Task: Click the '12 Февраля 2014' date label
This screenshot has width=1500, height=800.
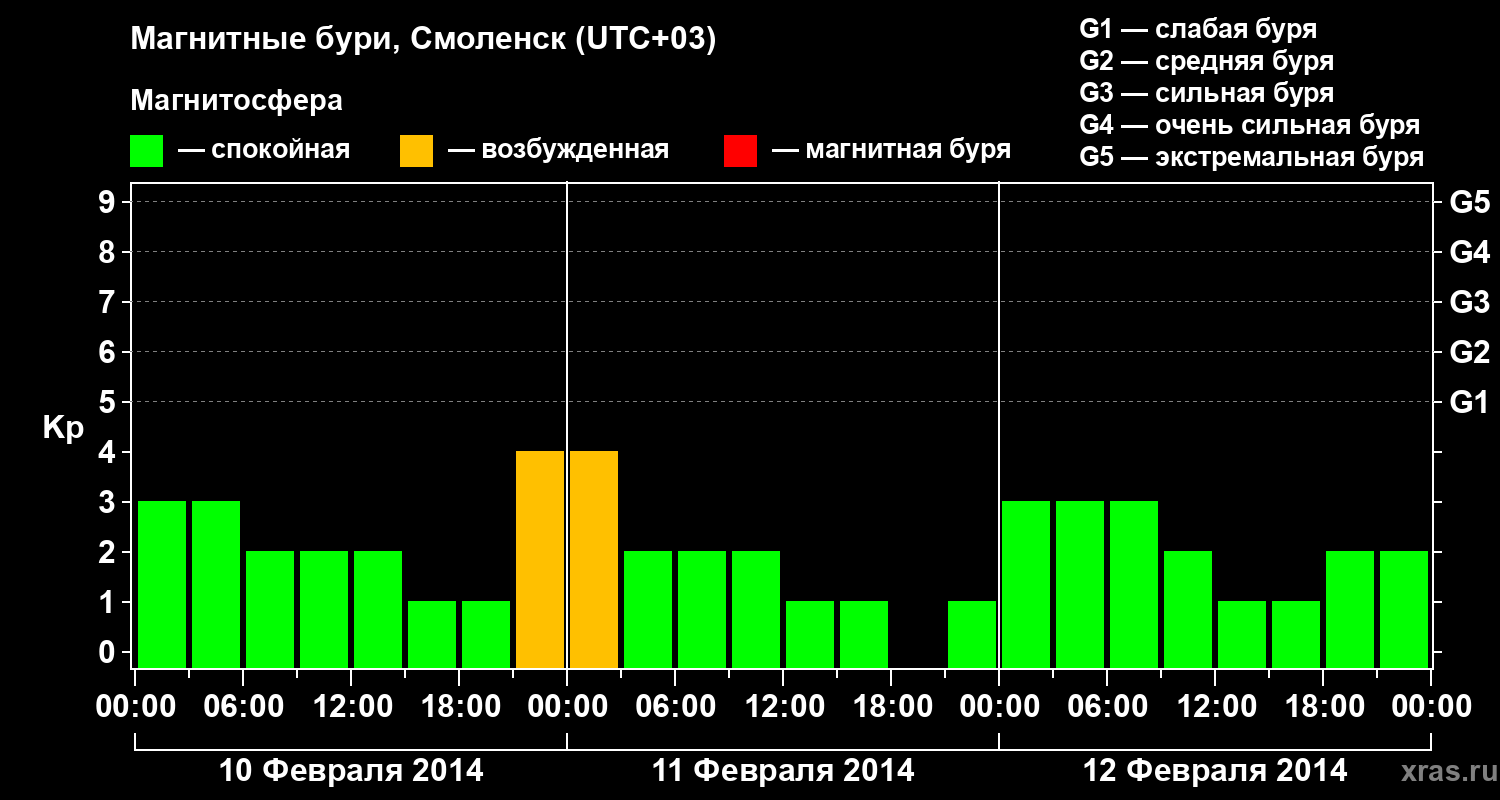Action: pyautogui.click(x=1215, y=771)
